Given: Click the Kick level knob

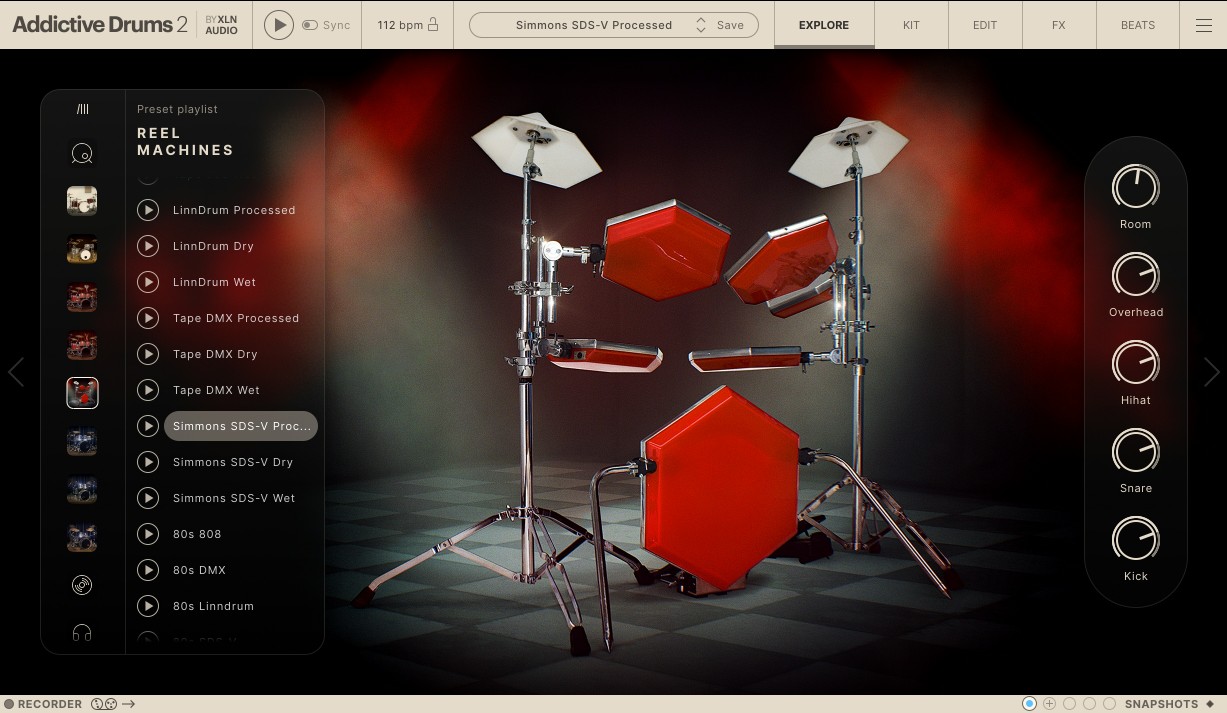Looking at the screenshot, I should (x=1136, y=539).
